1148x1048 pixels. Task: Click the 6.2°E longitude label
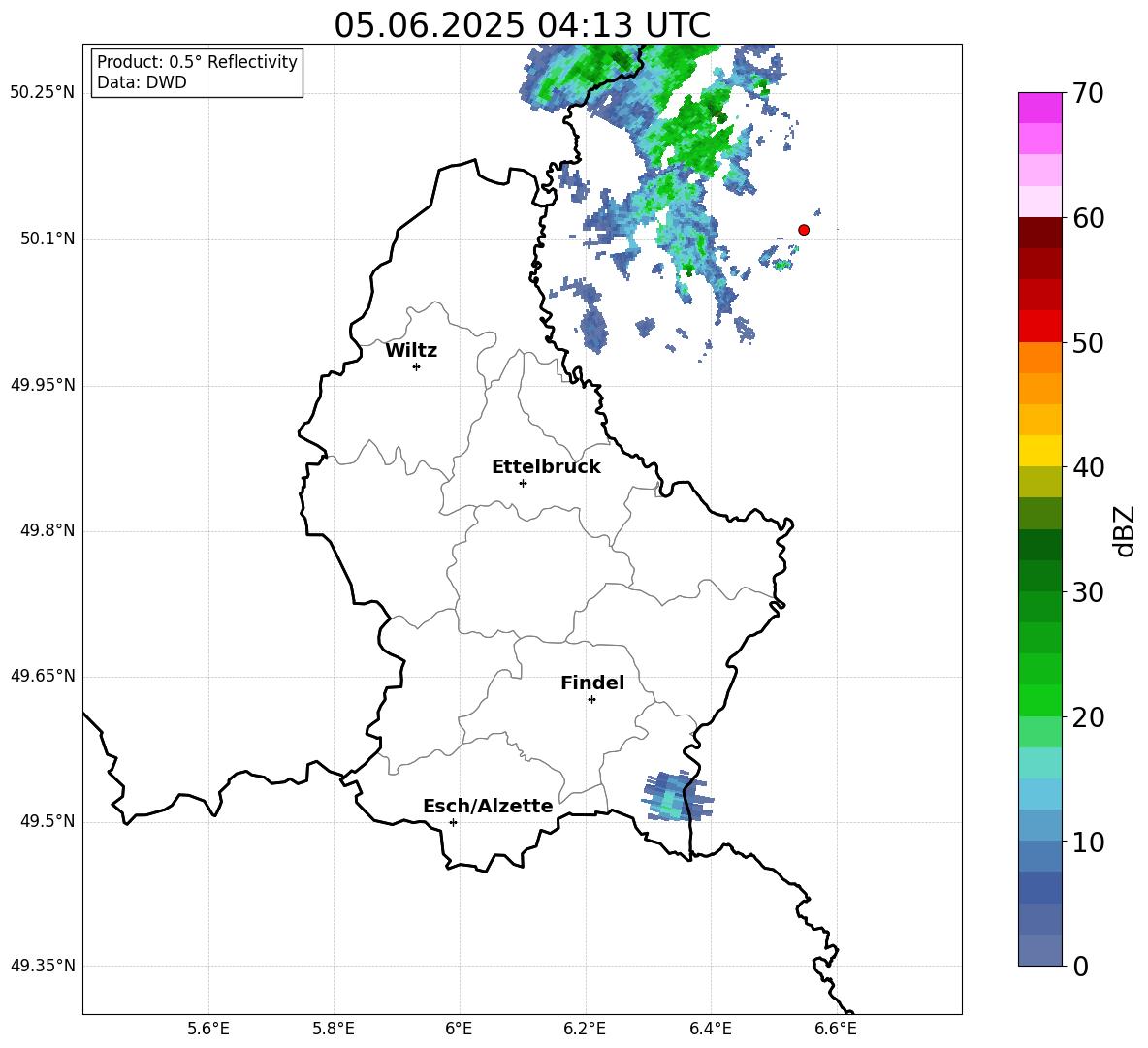click(585, 1029)
